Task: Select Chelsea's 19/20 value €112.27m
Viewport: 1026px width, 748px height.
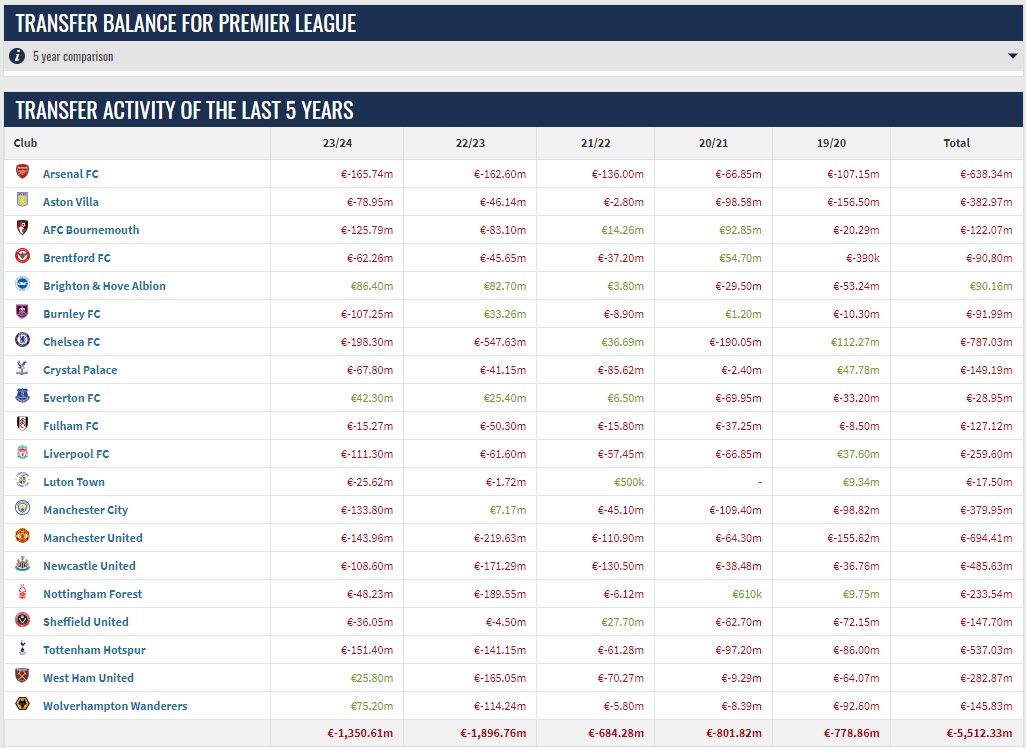Action: pyautogui.click(x=855, y=342)
